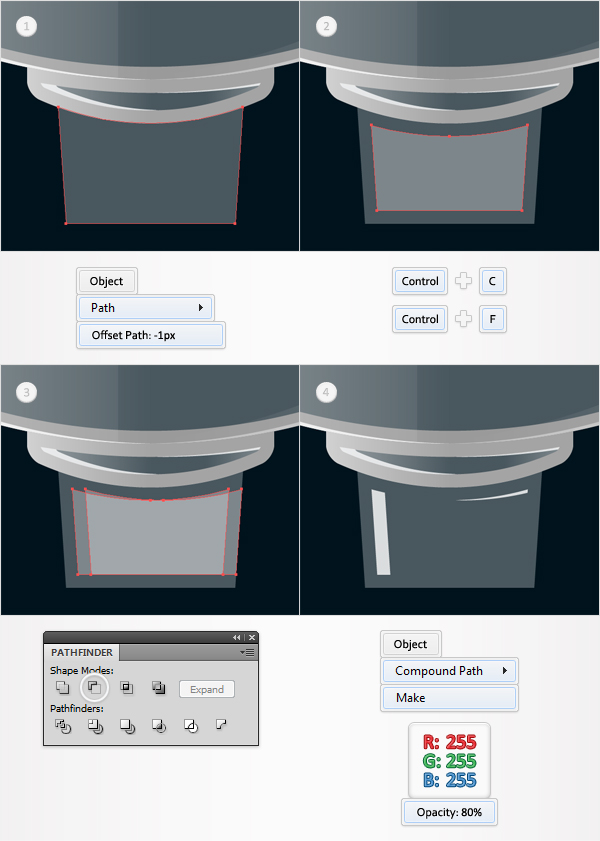Pick the Exclude shape mode icon

(158, 687)
